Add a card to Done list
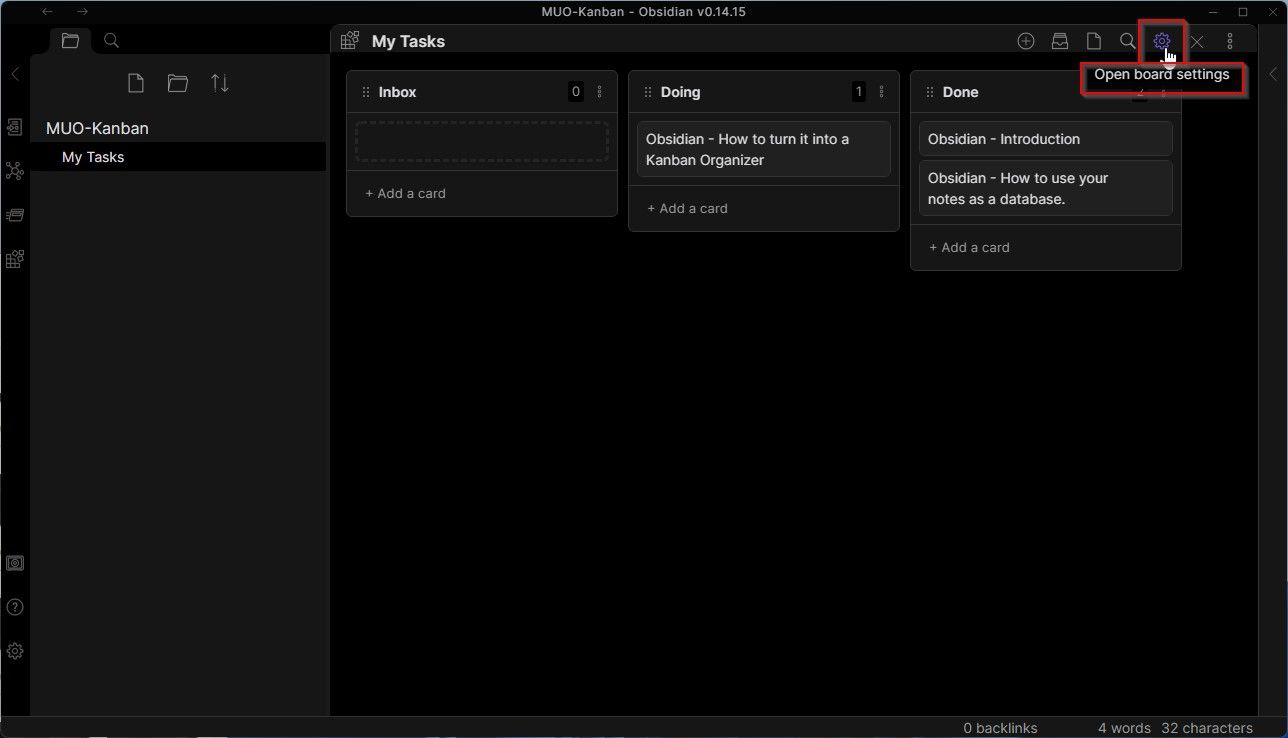Image resolution: width=1288 pixels, height=738 pixels. 969,247
